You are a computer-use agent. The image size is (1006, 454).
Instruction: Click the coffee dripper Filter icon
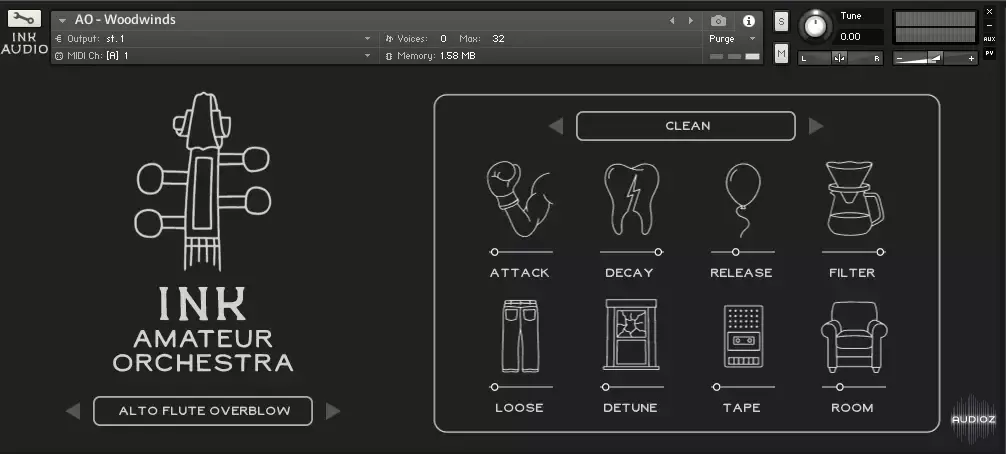(853, 197)
